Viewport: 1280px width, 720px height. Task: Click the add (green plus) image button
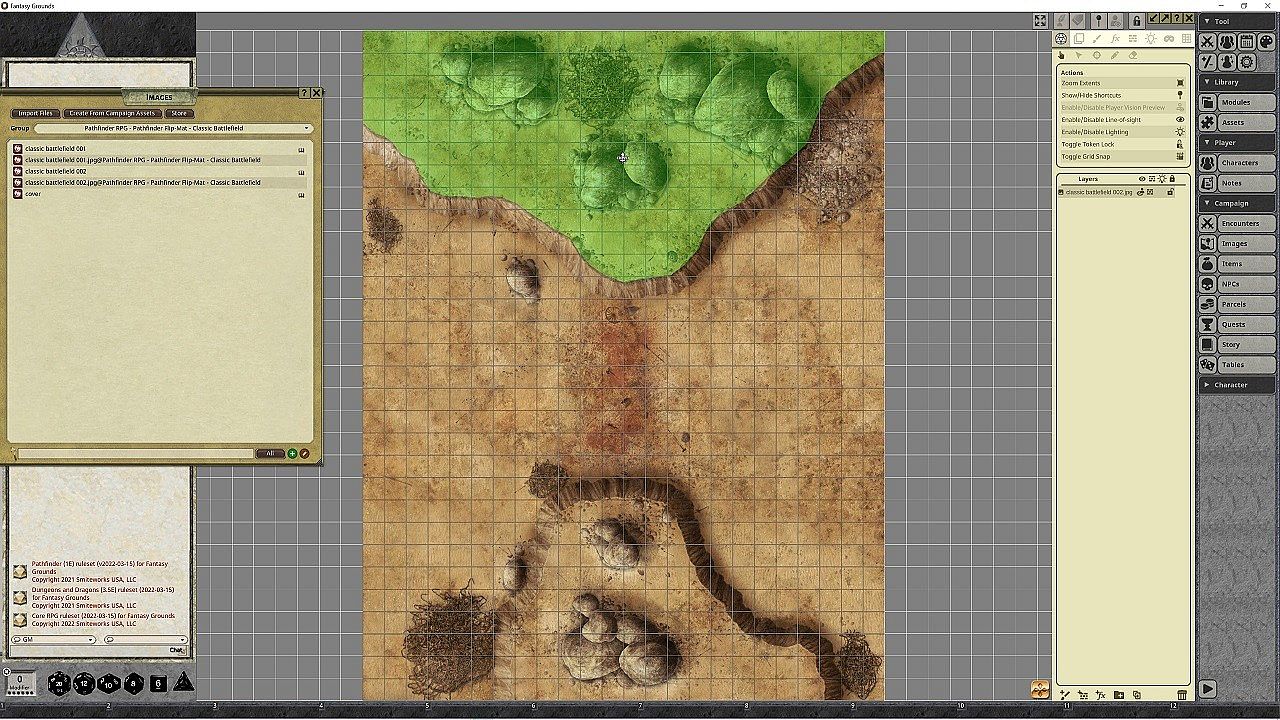click(x=292, y=453)
